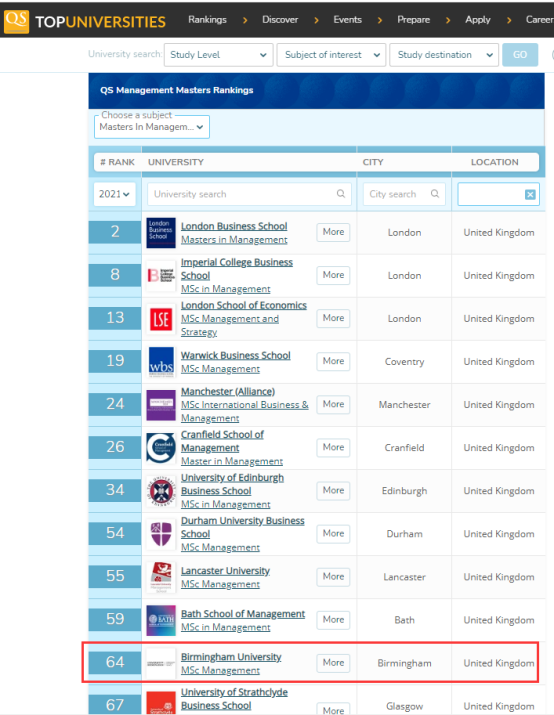The image size is (554, 715).
Task: Click More for Durham University Business School
Action: pyautogui.click(x=333, y=534)
